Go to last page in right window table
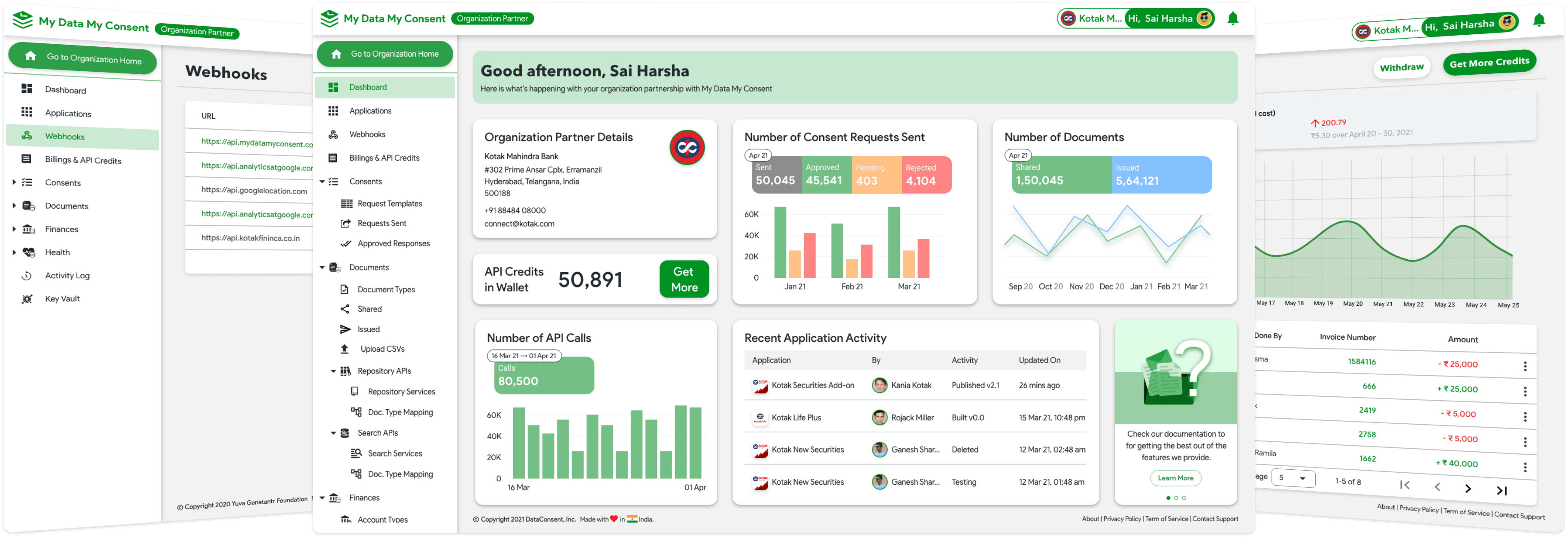 coord(1501,490)
